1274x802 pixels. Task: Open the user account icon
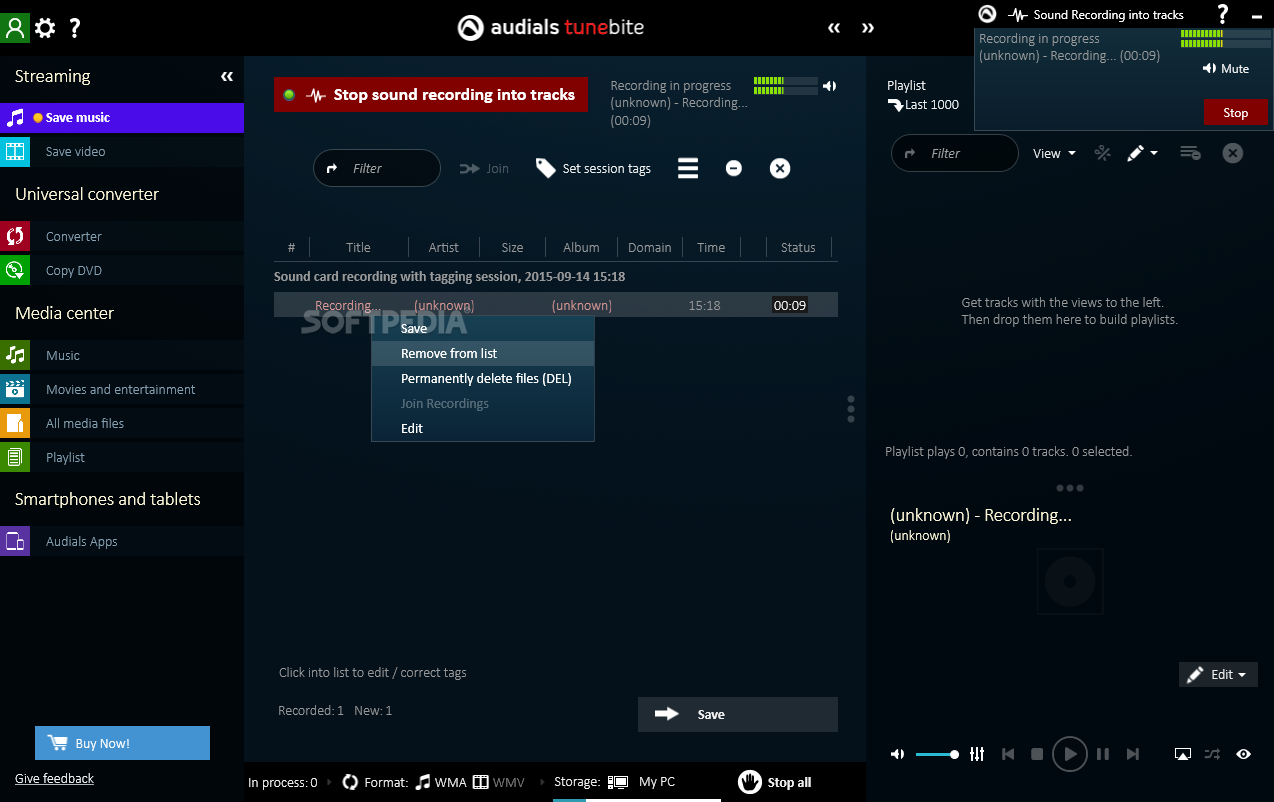point(15,27)
